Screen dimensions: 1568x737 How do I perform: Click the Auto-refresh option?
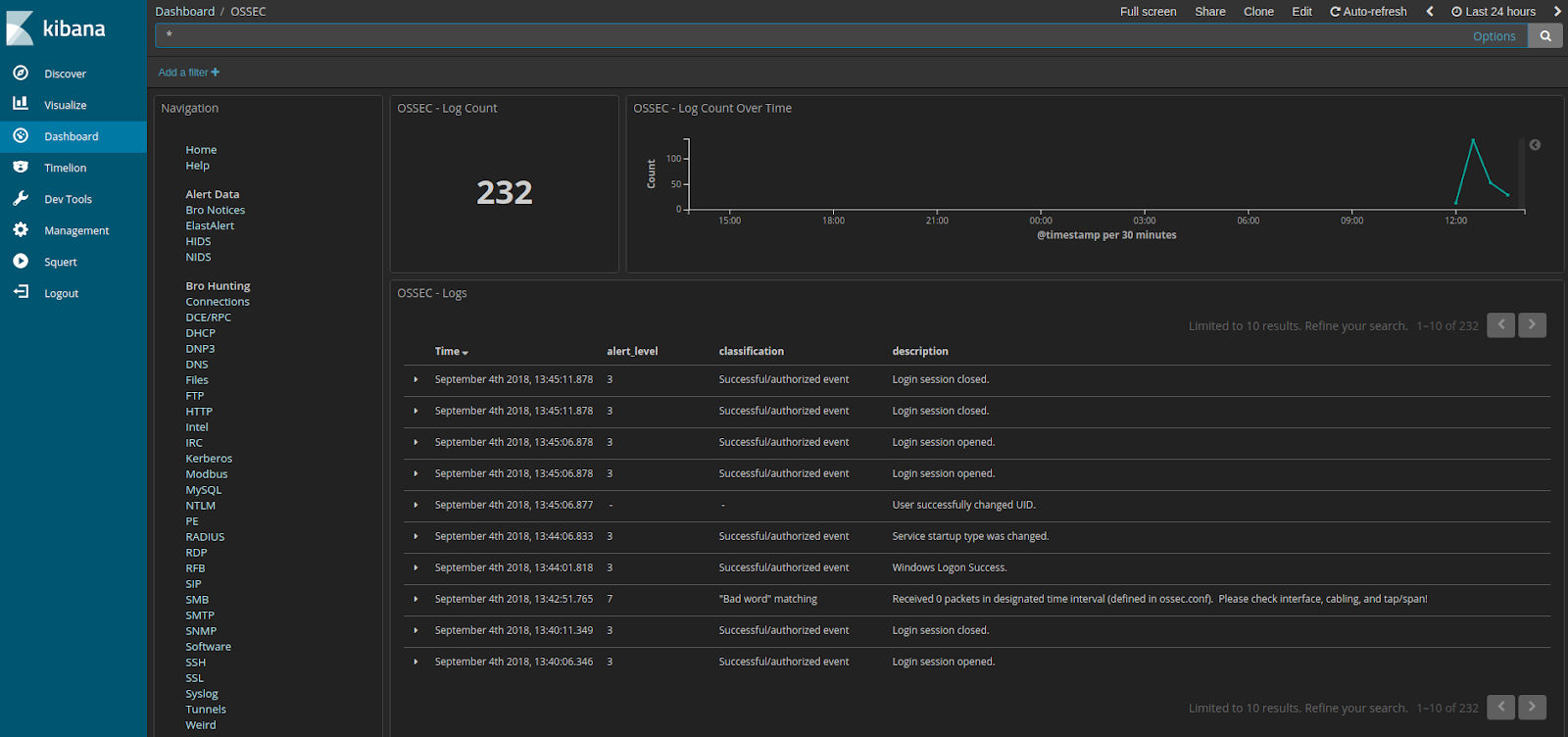pos(1368,12)
